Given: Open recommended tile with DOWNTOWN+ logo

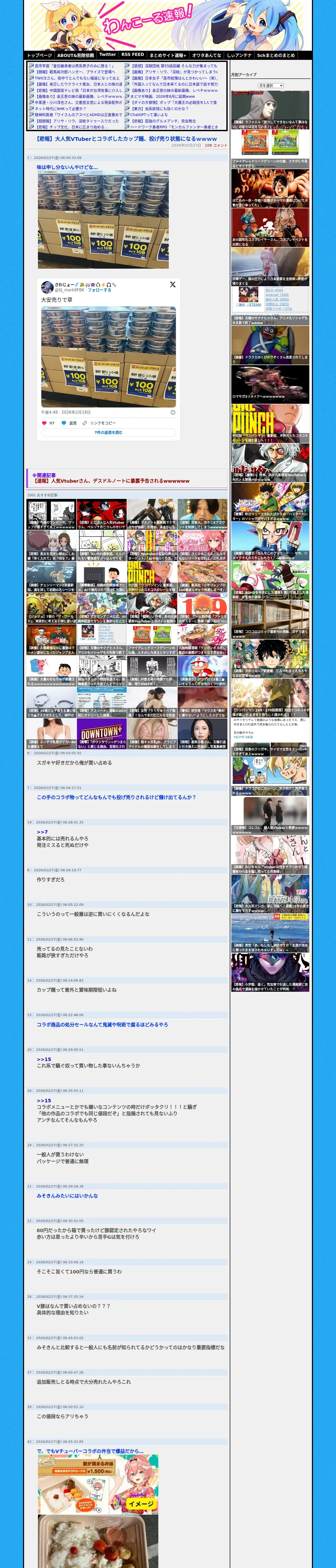Looking at the screenshot, I should [x=102, y=734].
